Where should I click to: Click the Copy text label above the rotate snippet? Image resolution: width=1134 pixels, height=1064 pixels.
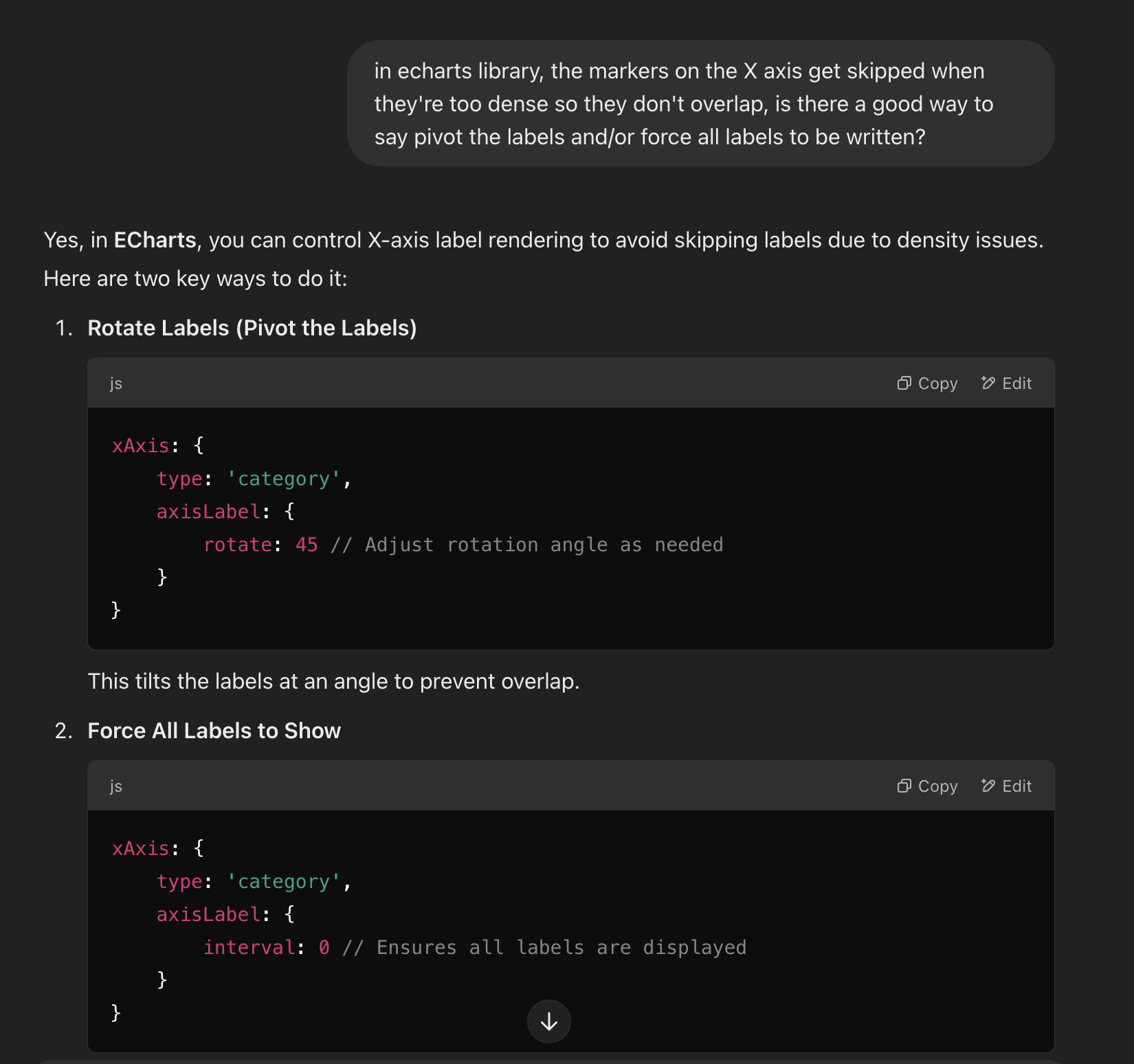937,384
